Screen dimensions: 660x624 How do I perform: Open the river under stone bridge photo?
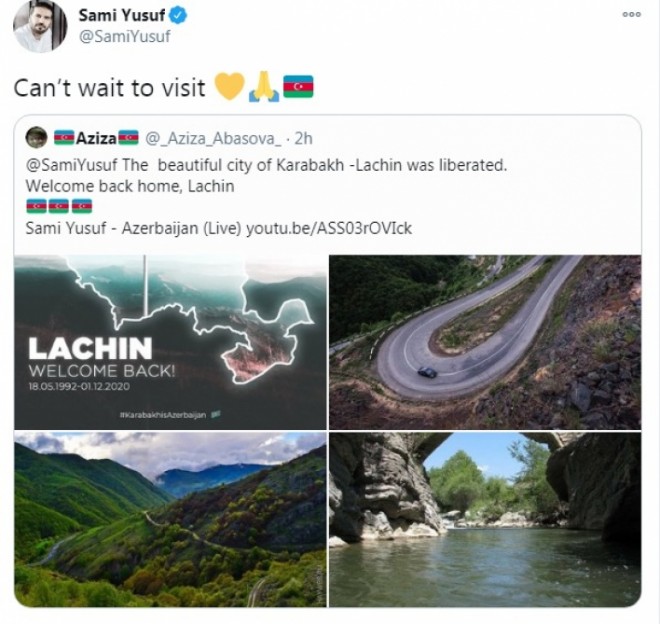(x=485, y=519)
